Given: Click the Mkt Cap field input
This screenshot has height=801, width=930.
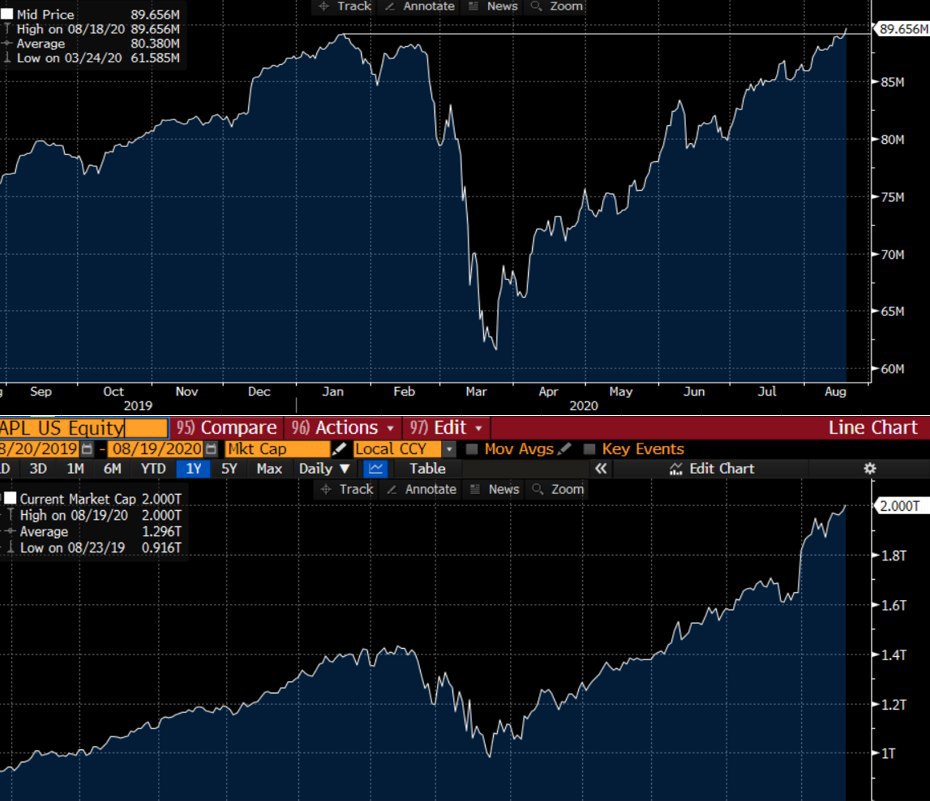Looking at the screenshot, I should coord(277,449).
